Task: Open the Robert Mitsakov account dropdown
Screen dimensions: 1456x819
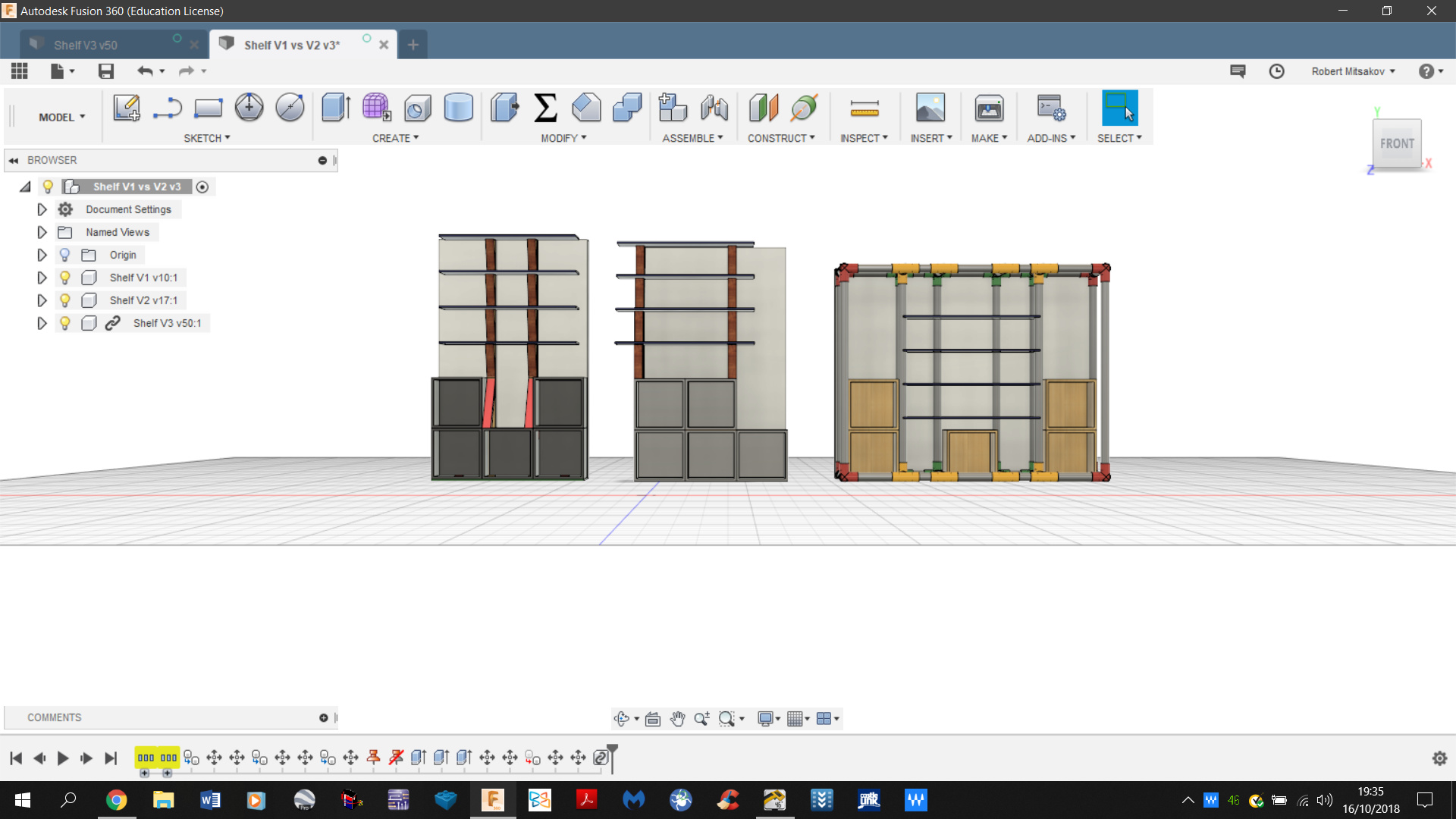Action: click(1353, 71)
